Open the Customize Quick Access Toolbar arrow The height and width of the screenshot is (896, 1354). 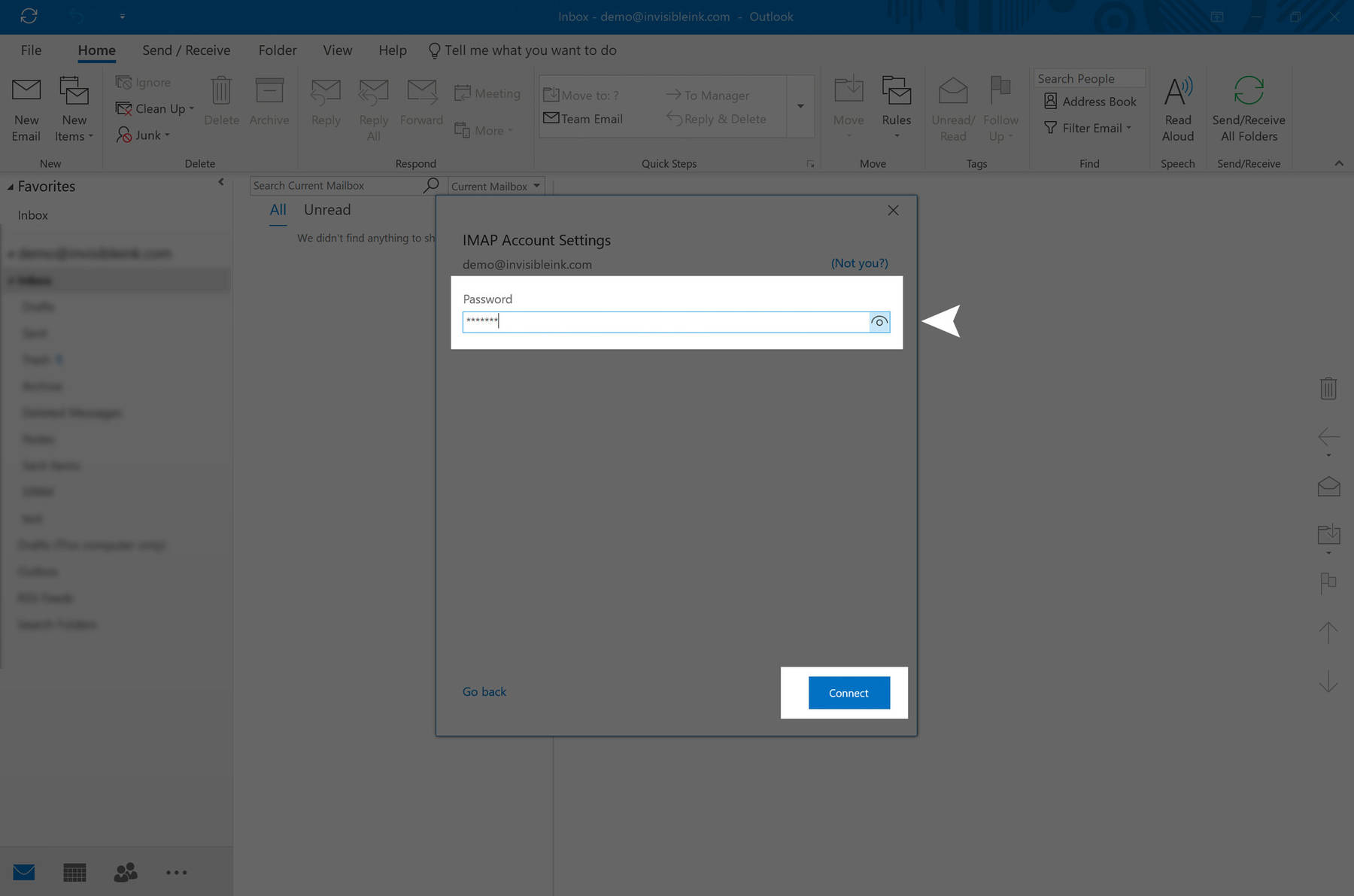(x=123, y=16)
